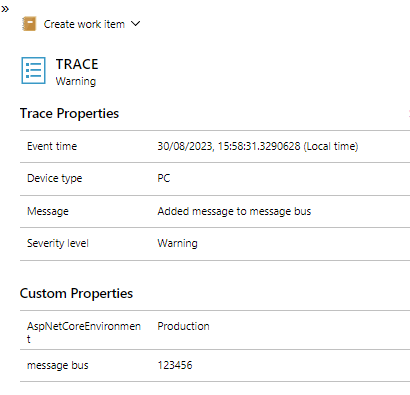Select the AspNetCoreEnvironment property name
Screen dimensions: 410x395
(x=84, y=332)
